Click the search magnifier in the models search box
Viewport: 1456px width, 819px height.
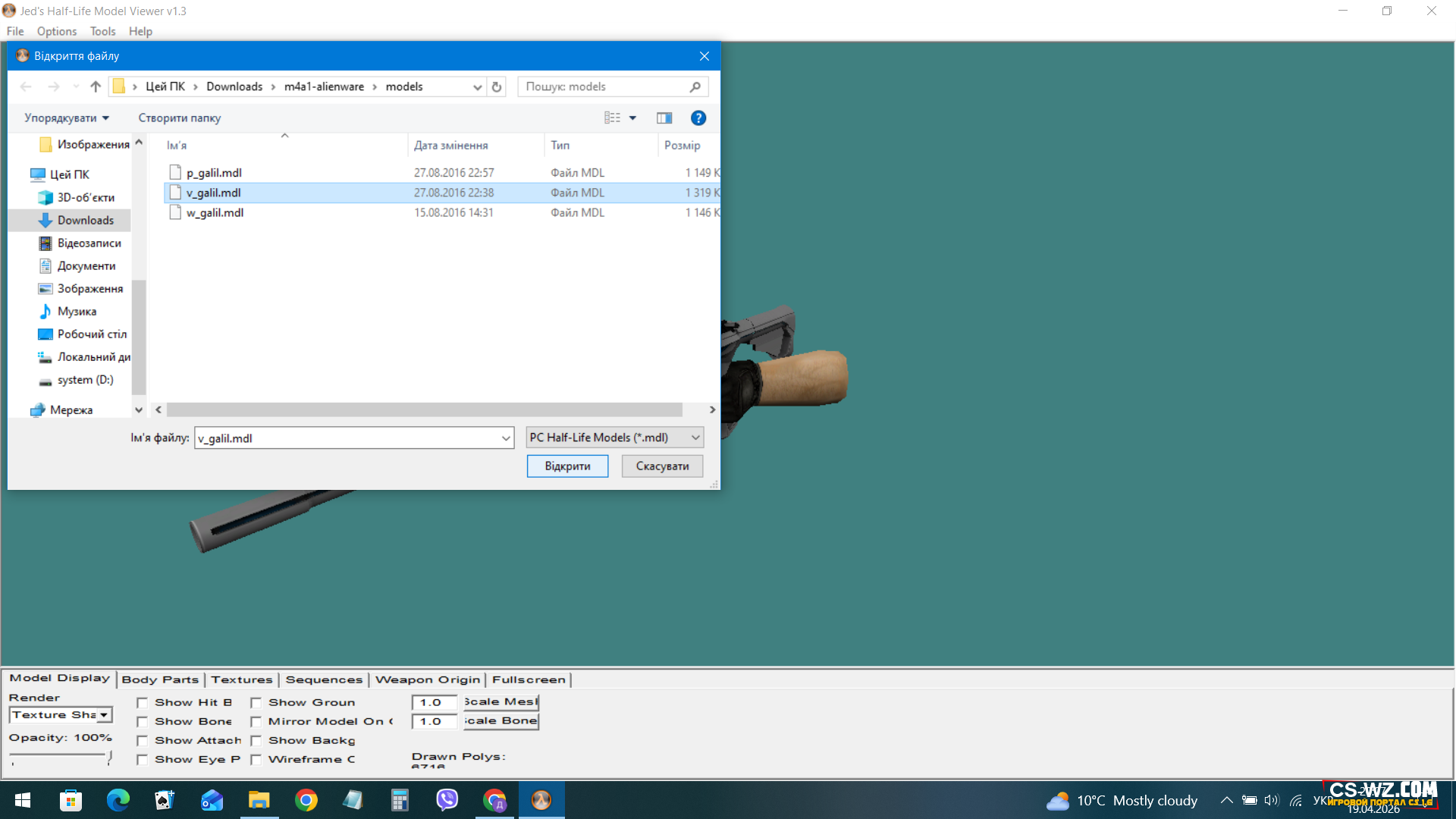[x=695, y=86]
